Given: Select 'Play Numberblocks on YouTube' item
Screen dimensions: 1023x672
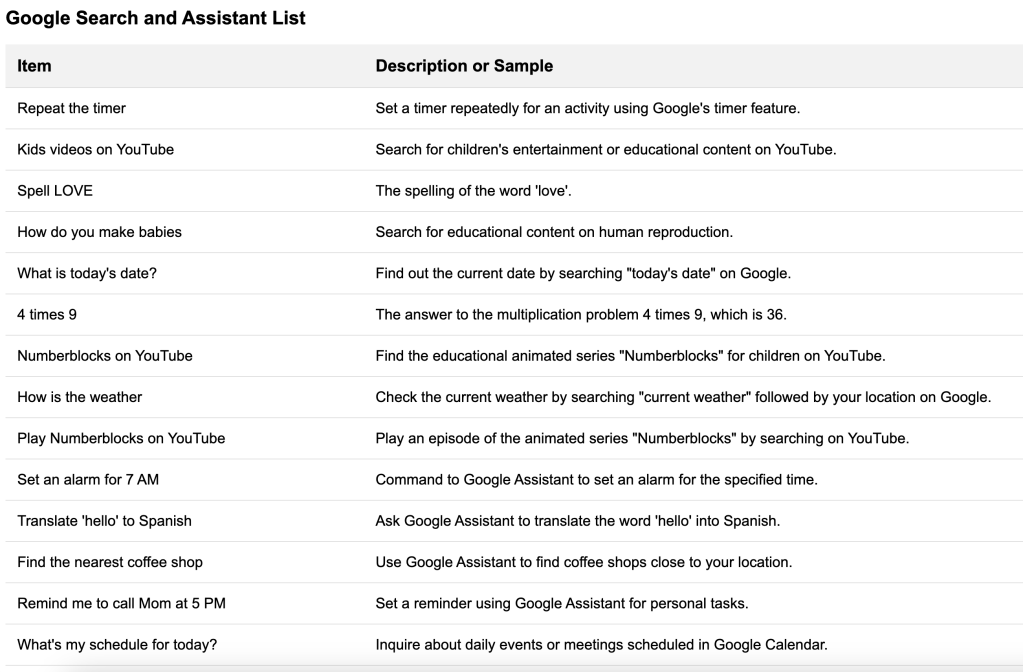Looking at the screenshot, I should click(x=121, y=438).
